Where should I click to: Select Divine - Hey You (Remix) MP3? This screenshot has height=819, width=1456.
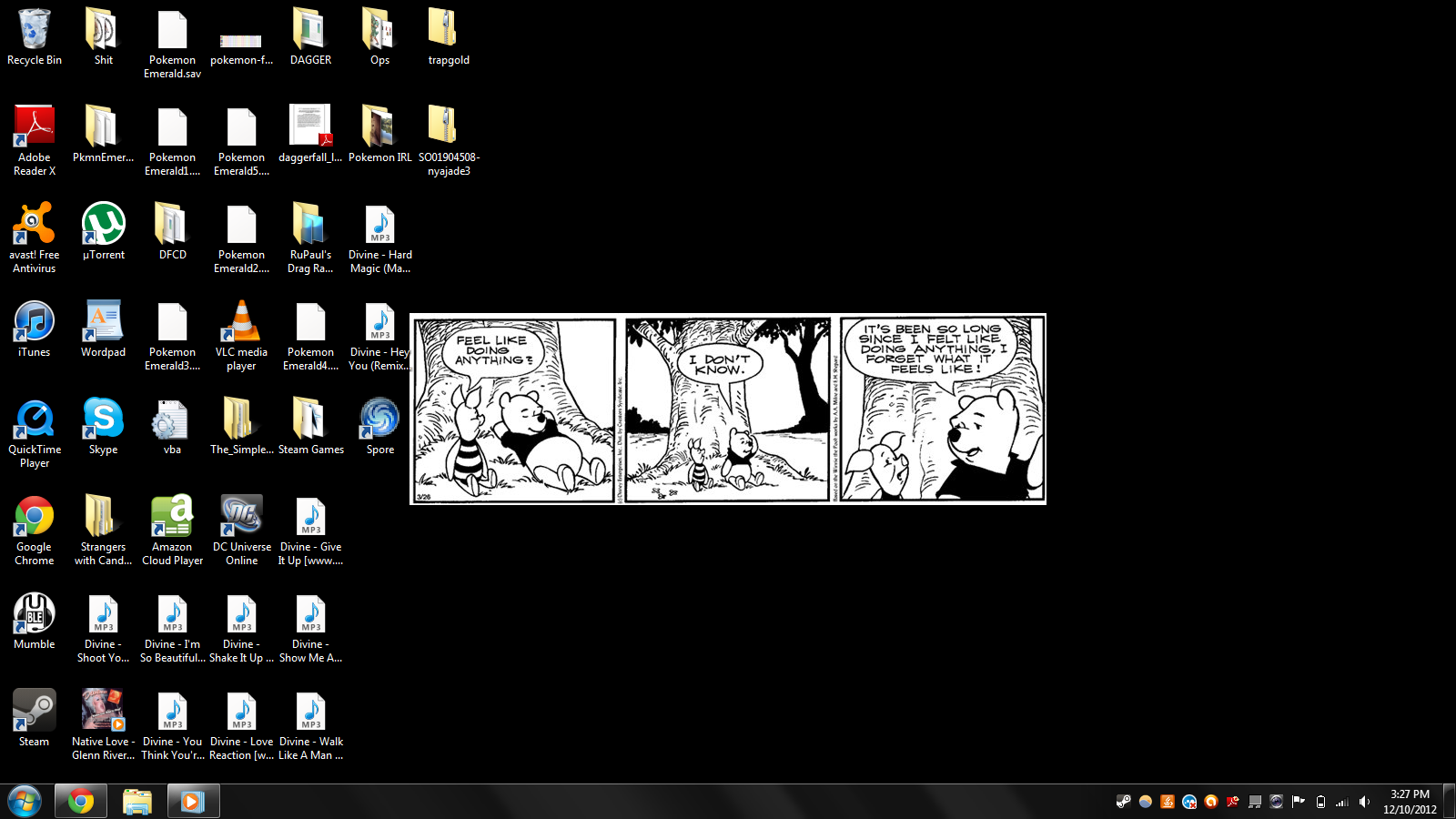pyautogui.click(x=380, y=336)
